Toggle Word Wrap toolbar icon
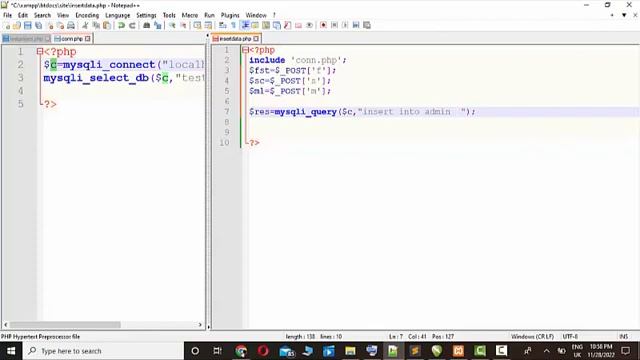This screenshot has height=360, width=640. point(222,25)
